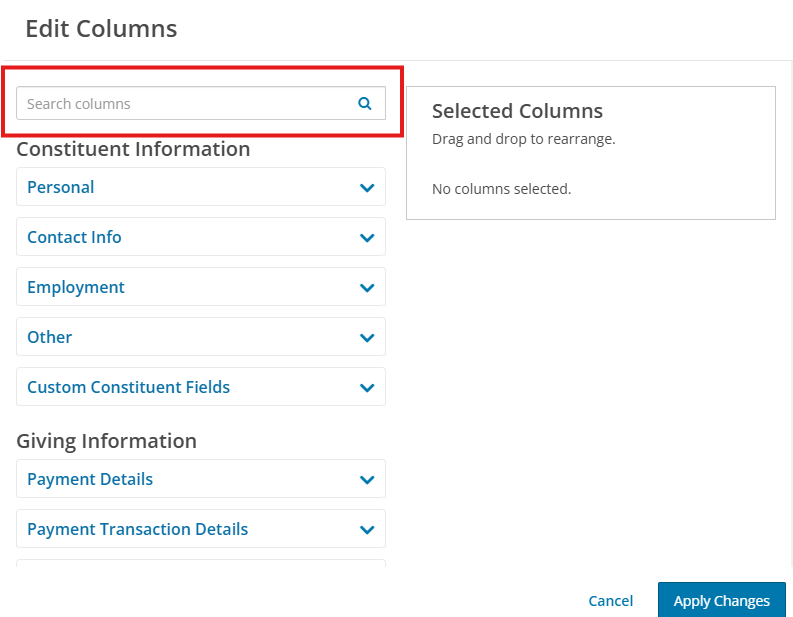Click the chevron icon next to Other
Image resolution: width=793 pixels, height=617 pixels.
367,338
